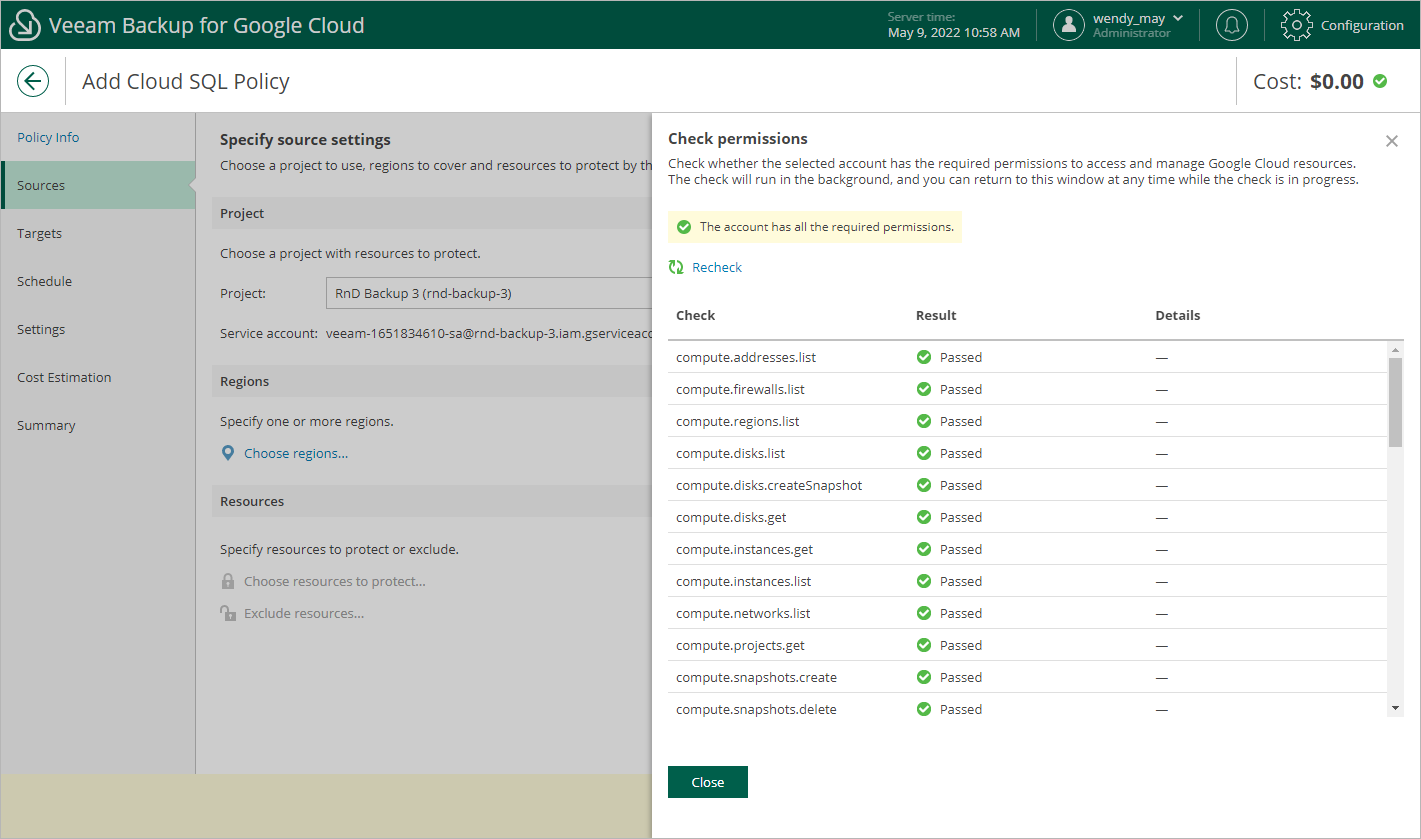Click Passed icon for compute.disks.get
This screenshot has width=1421, height=839.
tap(924, 517)
